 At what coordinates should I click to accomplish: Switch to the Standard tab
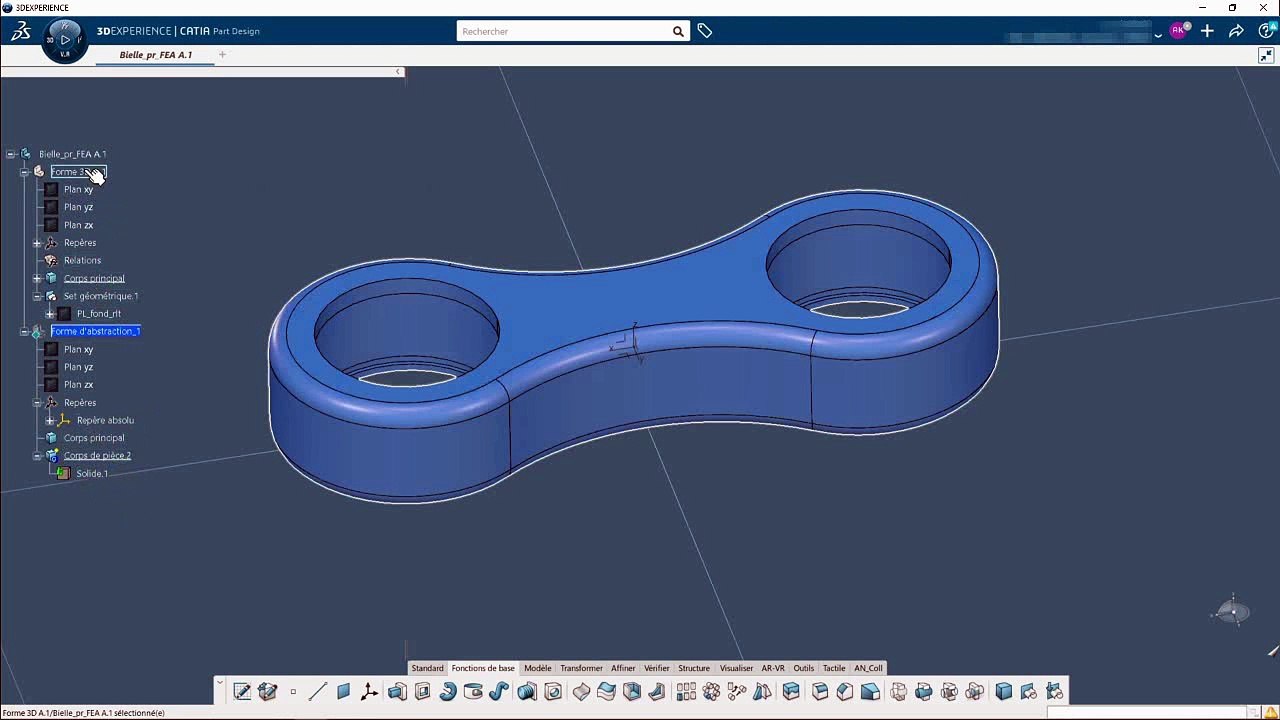(427, 668)
